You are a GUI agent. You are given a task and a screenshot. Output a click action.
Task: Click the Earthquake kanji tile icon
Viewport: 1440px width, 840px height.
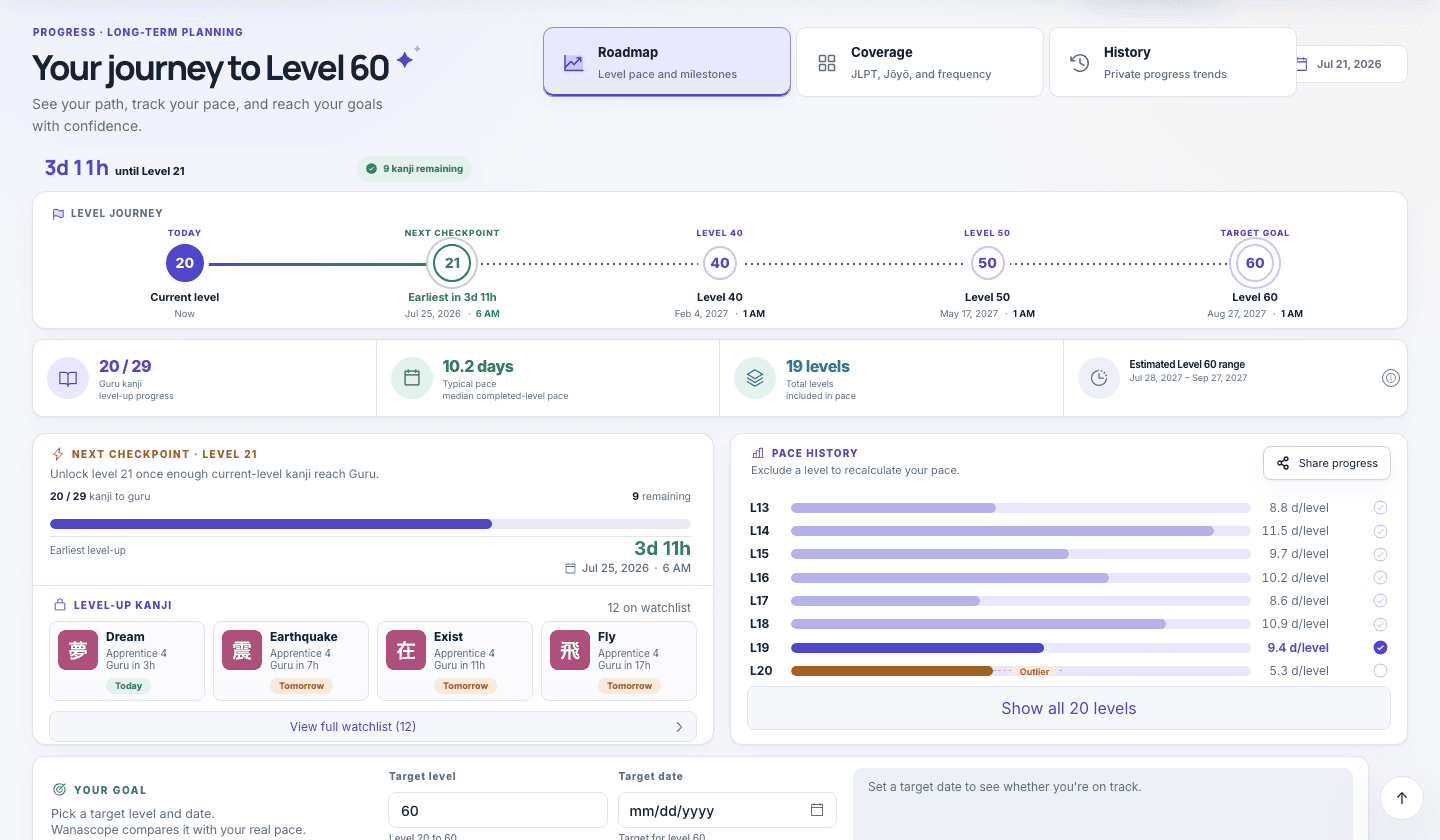(x=242, y=650)
